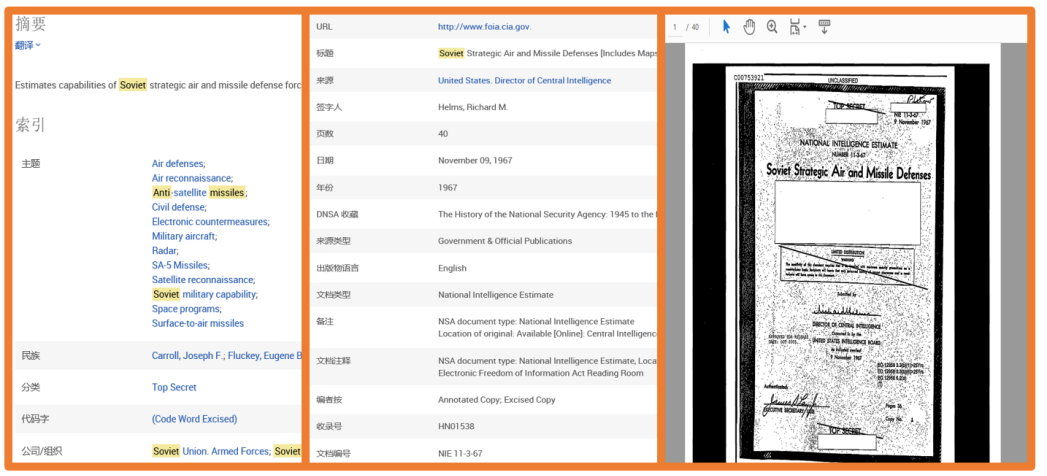This screenshot has height=476, width=1047.
Task: Activate the hand pan tool
Action: coord(749,27)
